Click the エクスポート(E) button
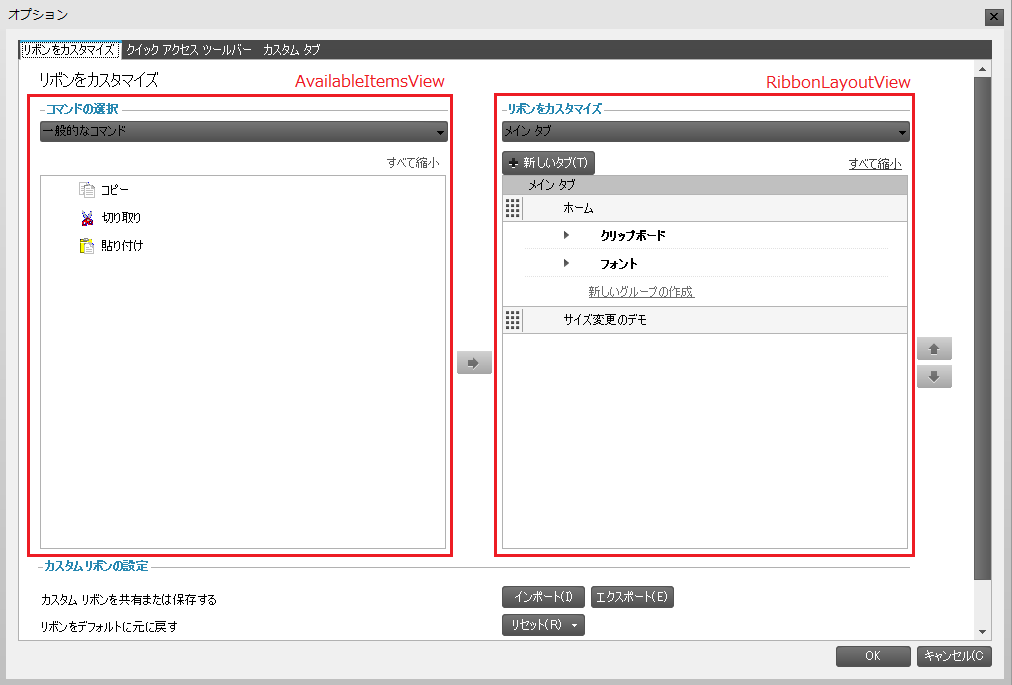1012x685 pixels. click(632, 596)
